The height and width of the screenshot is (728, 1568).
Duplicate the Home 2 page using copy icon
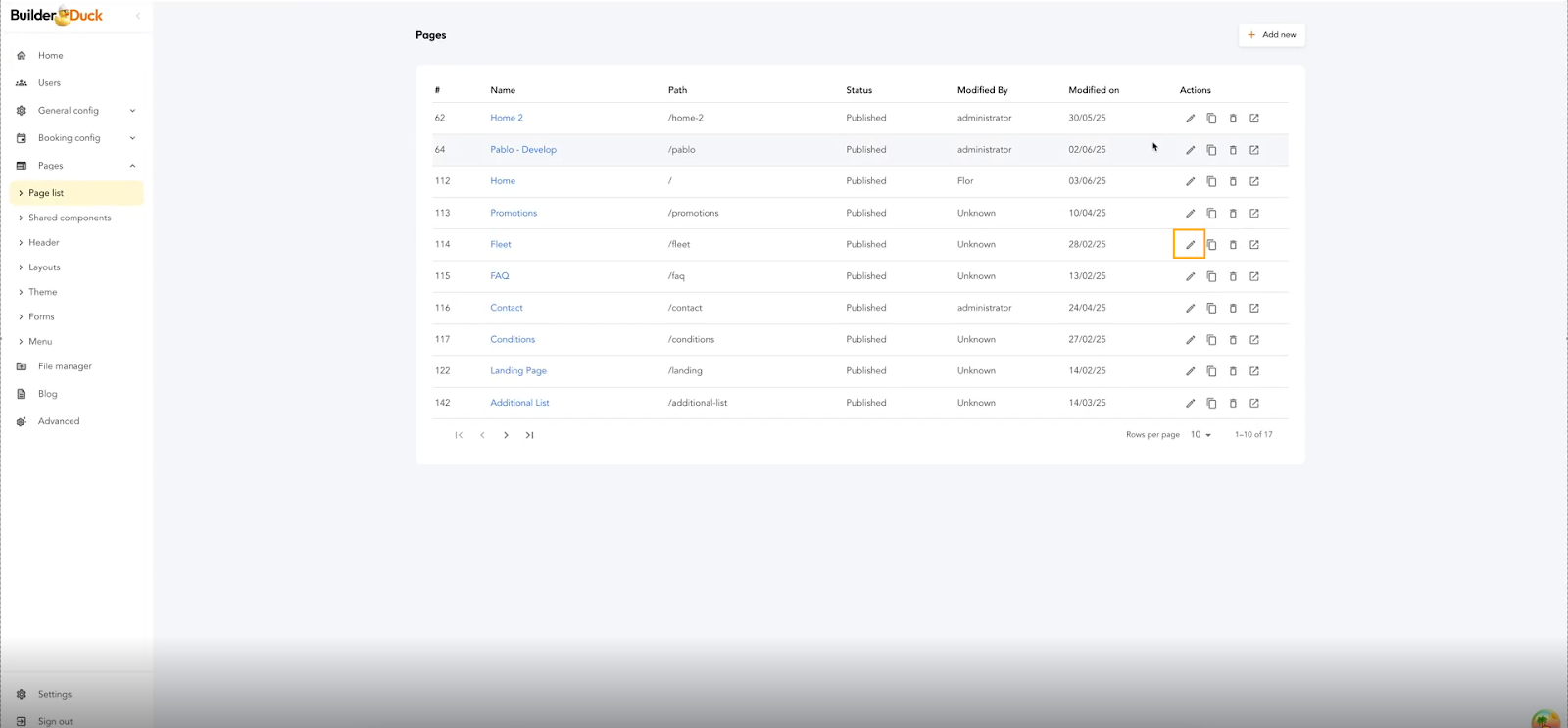[x=1211, y=119]
